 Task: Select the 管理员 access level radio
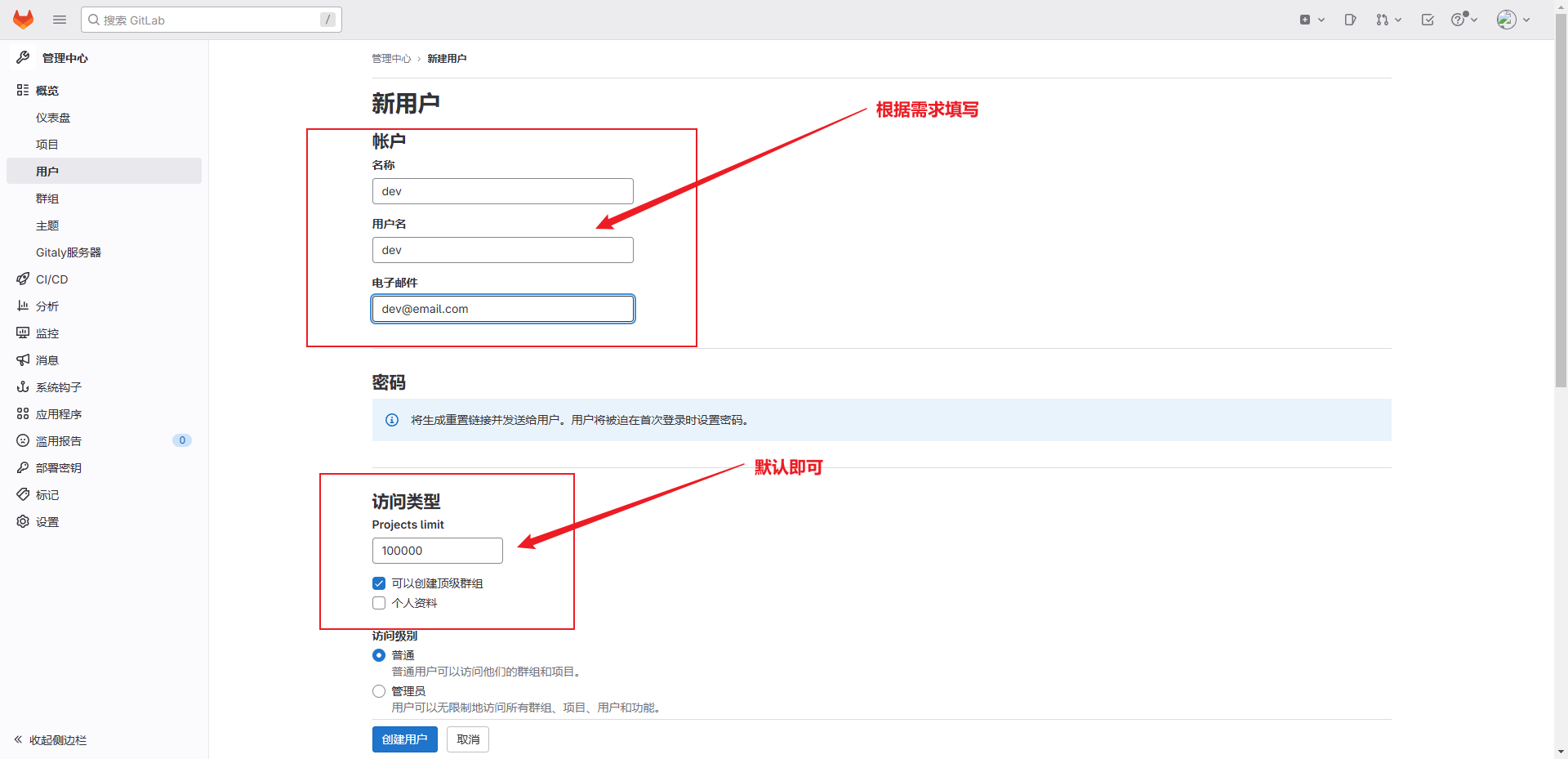click(x=379, y=691)
